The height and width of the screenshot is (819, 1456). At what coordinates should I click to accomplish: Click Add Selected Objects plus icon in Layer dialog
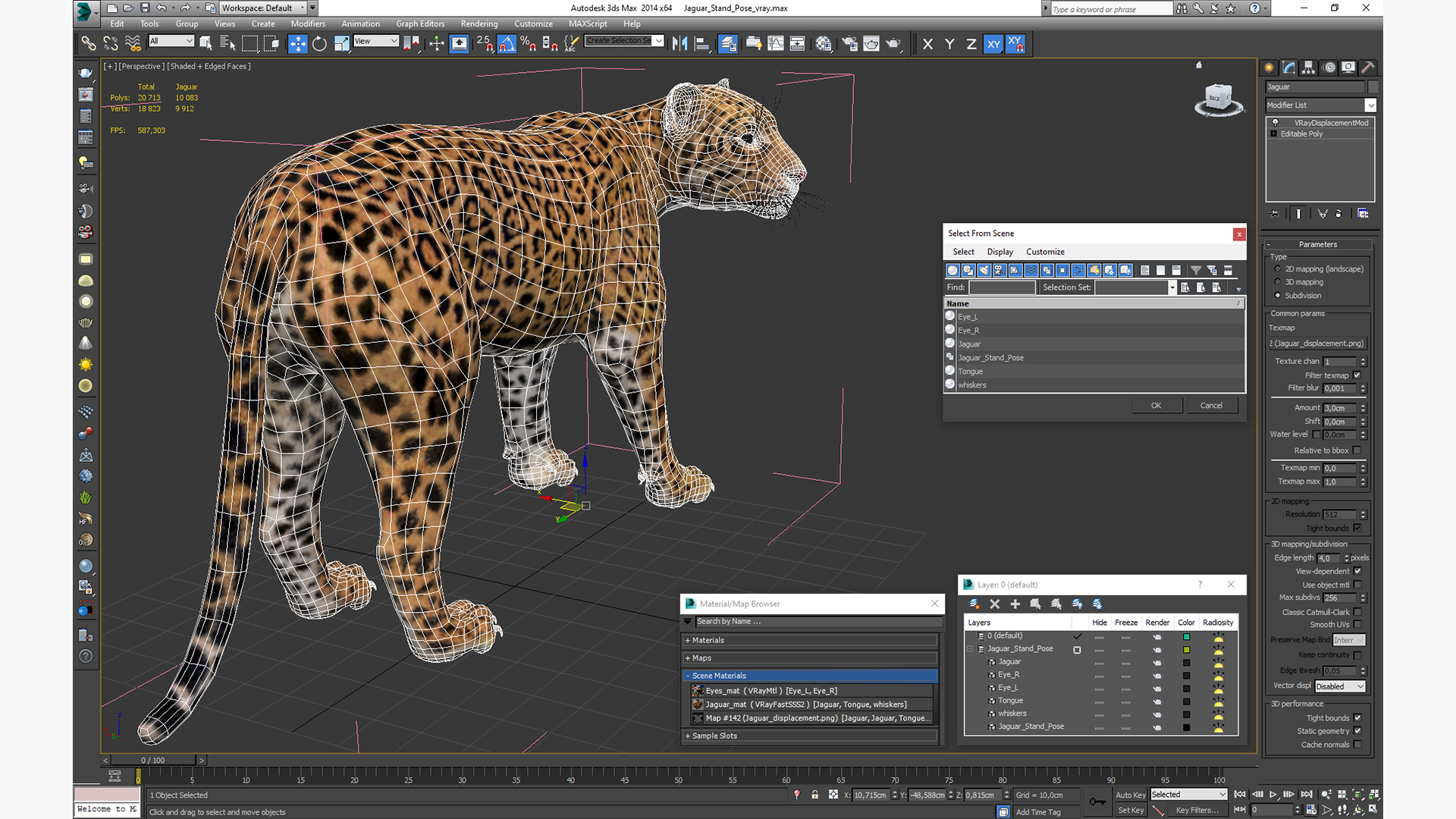tap(1015, 604)
